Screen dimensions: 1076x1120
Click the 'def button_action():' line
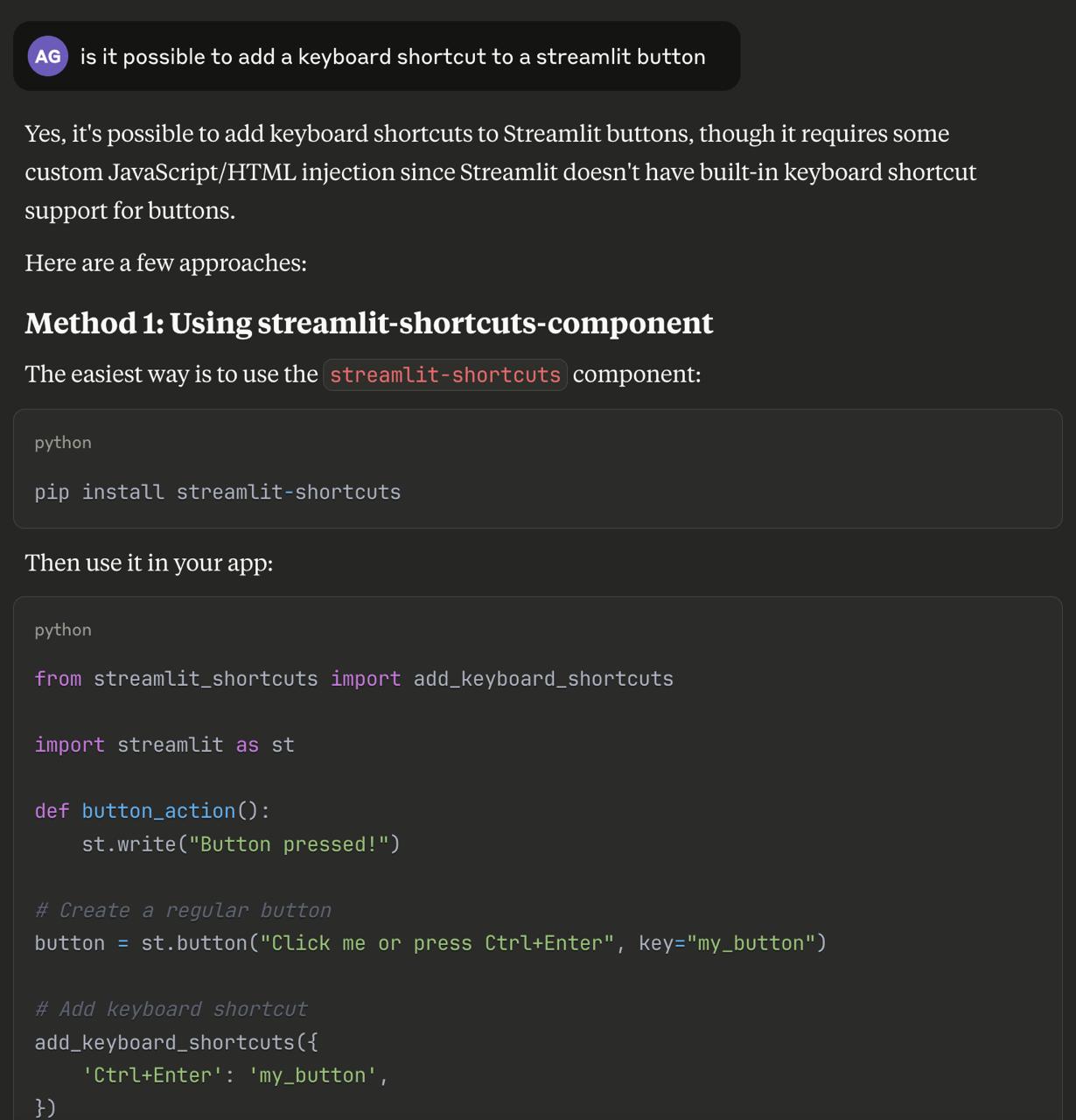152,811
